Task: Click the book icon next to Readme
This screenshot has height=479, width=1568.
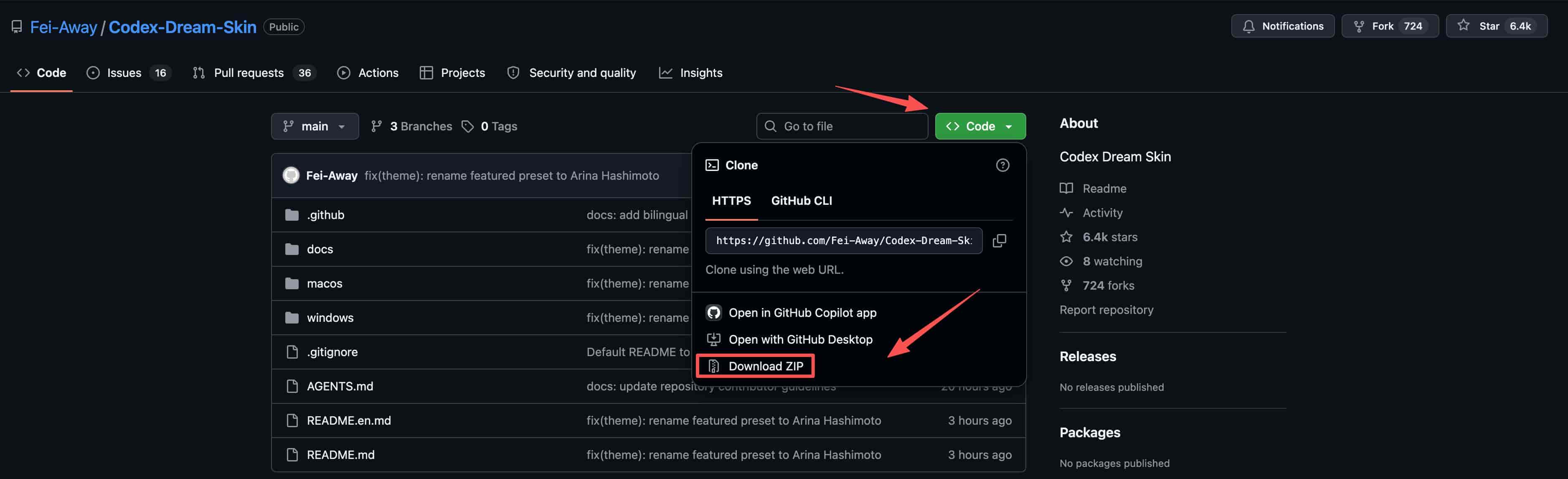Action: 1066,189
